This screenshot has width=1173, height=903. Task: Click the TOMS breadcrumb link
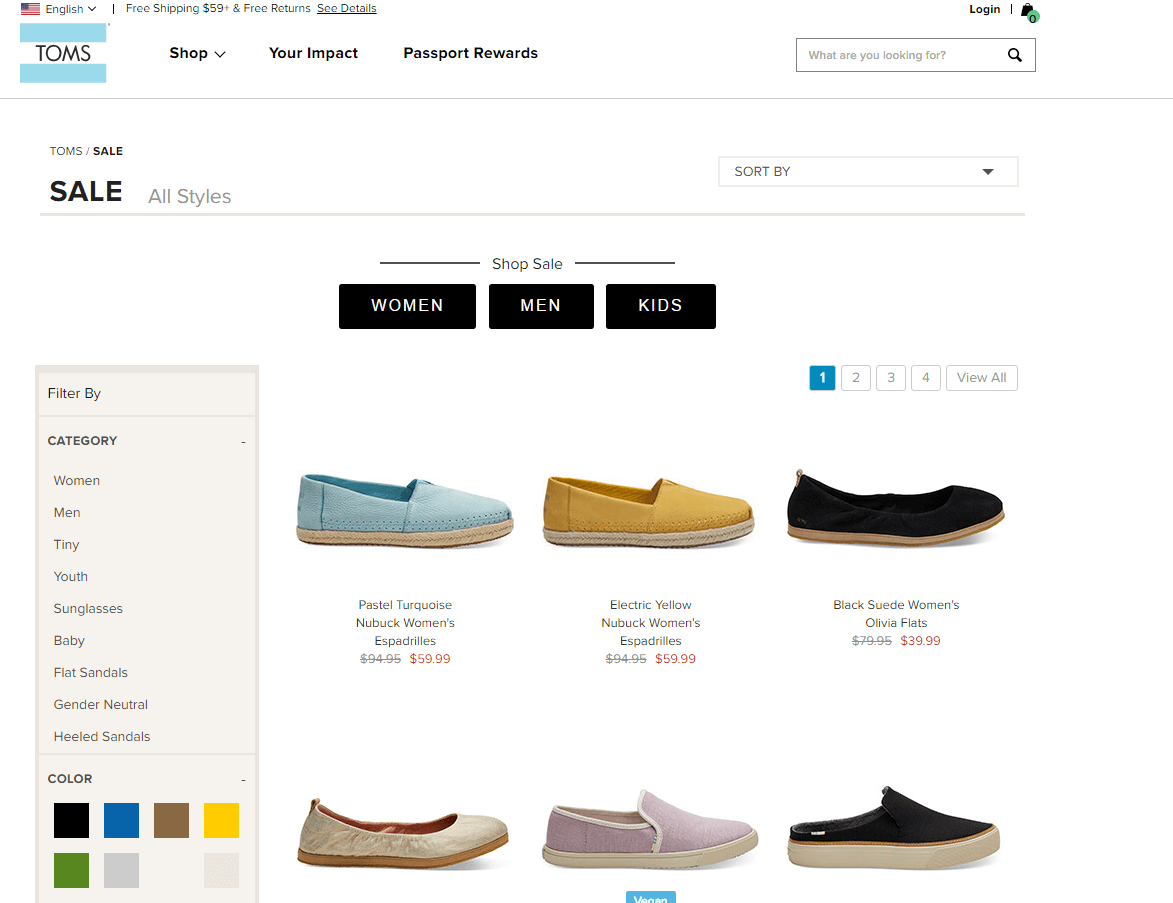tap(66, 151)
